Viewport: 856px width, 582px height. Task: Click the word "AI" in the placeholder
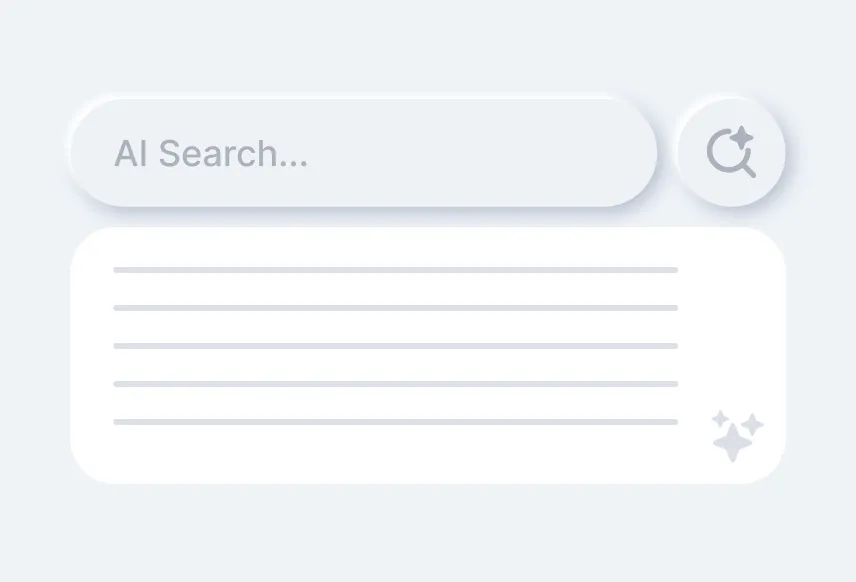click(x=130, y=154)
